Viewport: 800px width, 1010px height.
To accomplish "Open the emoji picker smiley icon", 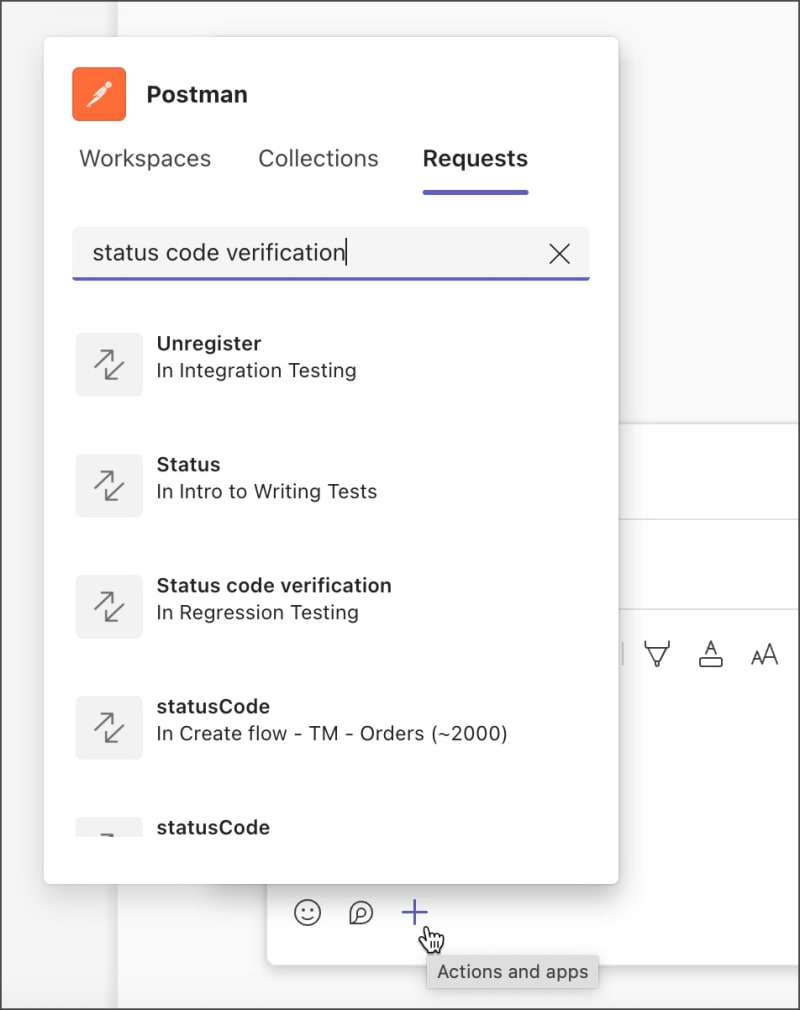I will coord(307,912).
